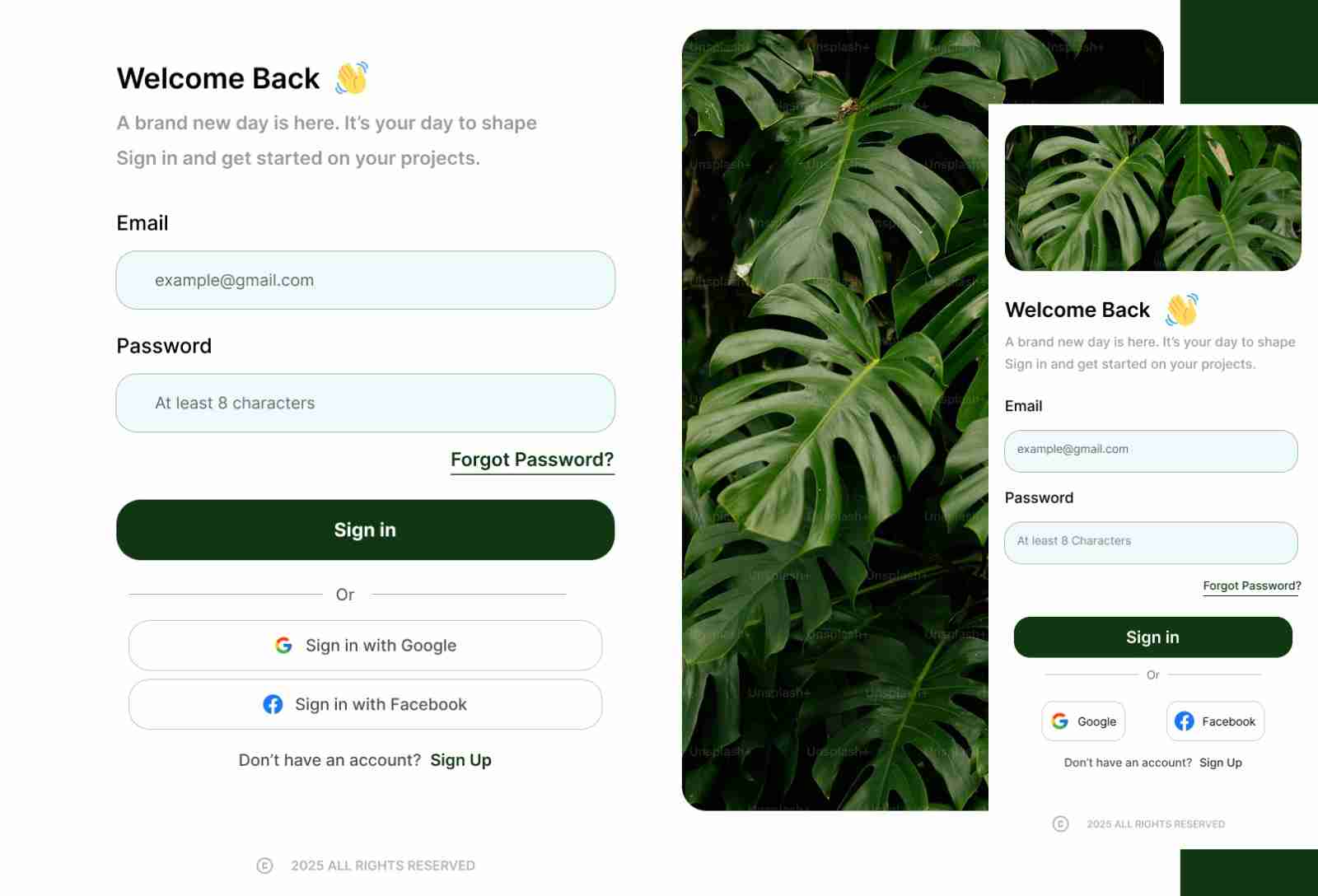Click the copyright icon in mobile footer
Screen dimensions: 1318x896
point(1061,824)
